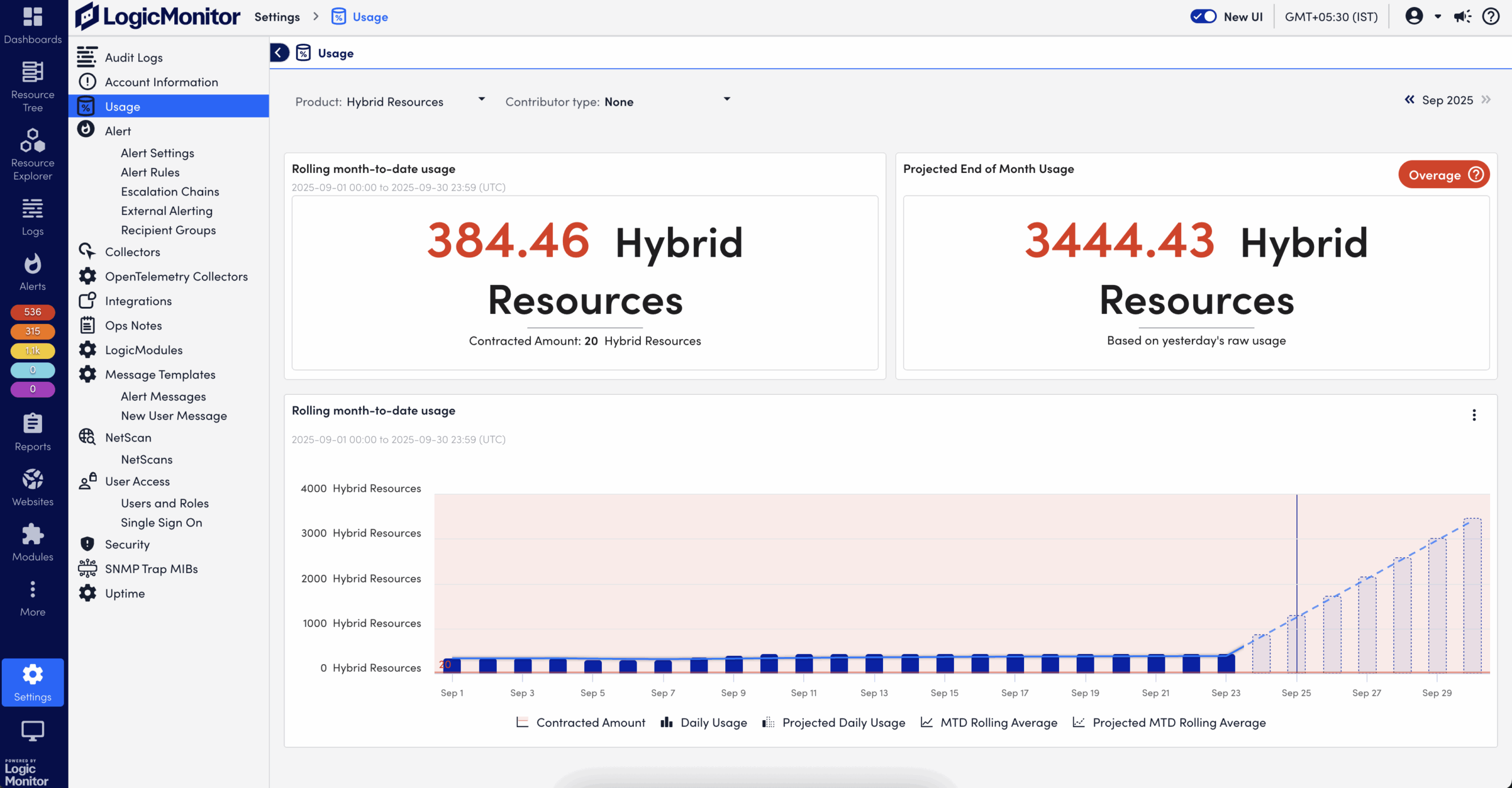This screenshot has width=1512, height=788.
Task: Go to the Alerts page
Action: point(32,270)
